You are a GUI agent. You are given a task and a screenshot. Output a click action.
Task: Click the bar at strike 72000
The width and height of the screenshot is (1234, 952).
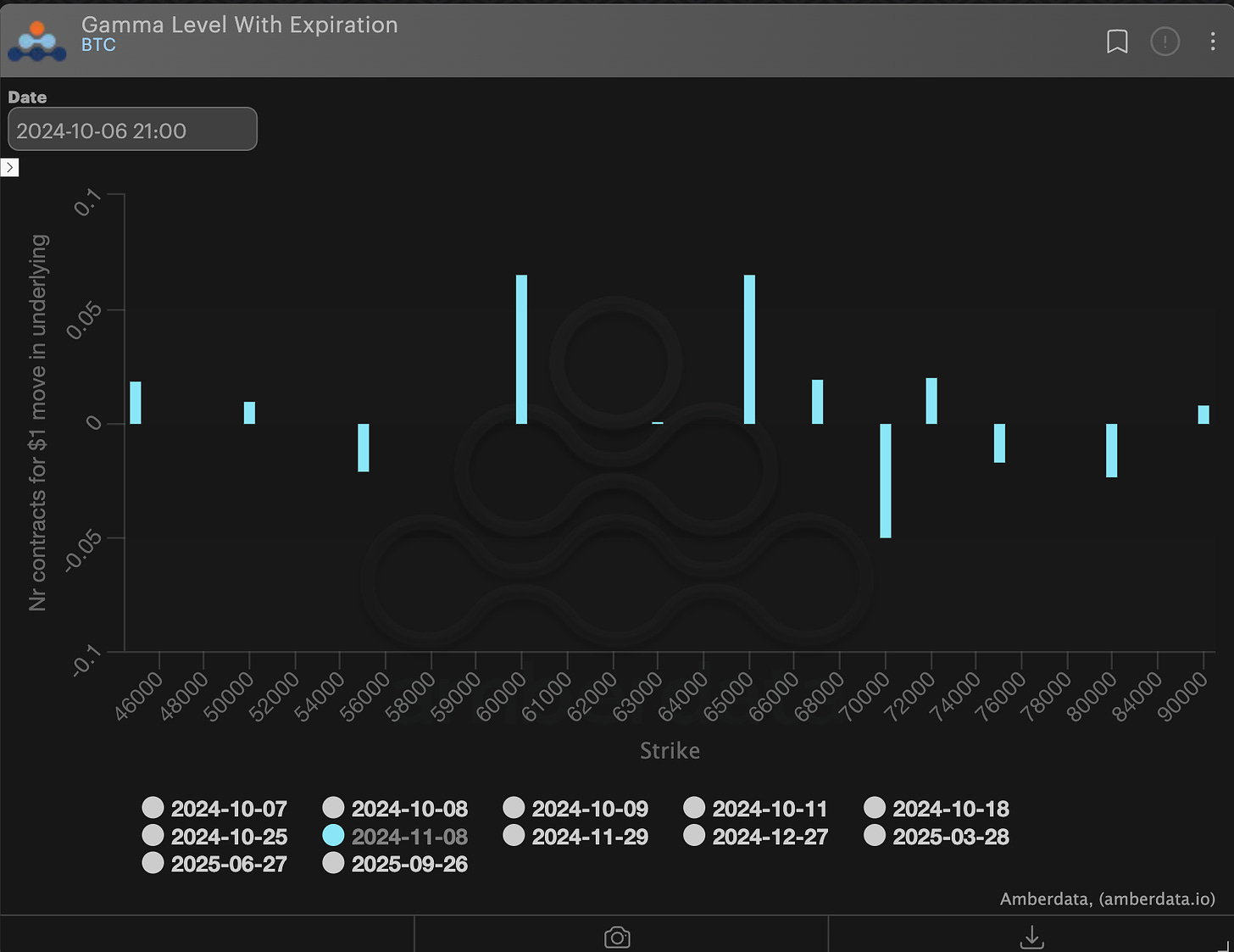931,401
